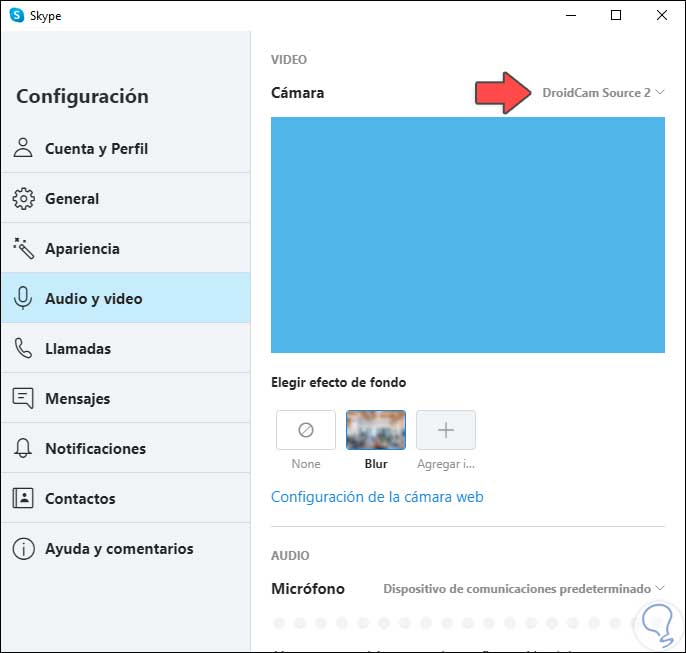
Task: Minimize the Skype window
Action: pyautogui.click(x=571, y=15)
